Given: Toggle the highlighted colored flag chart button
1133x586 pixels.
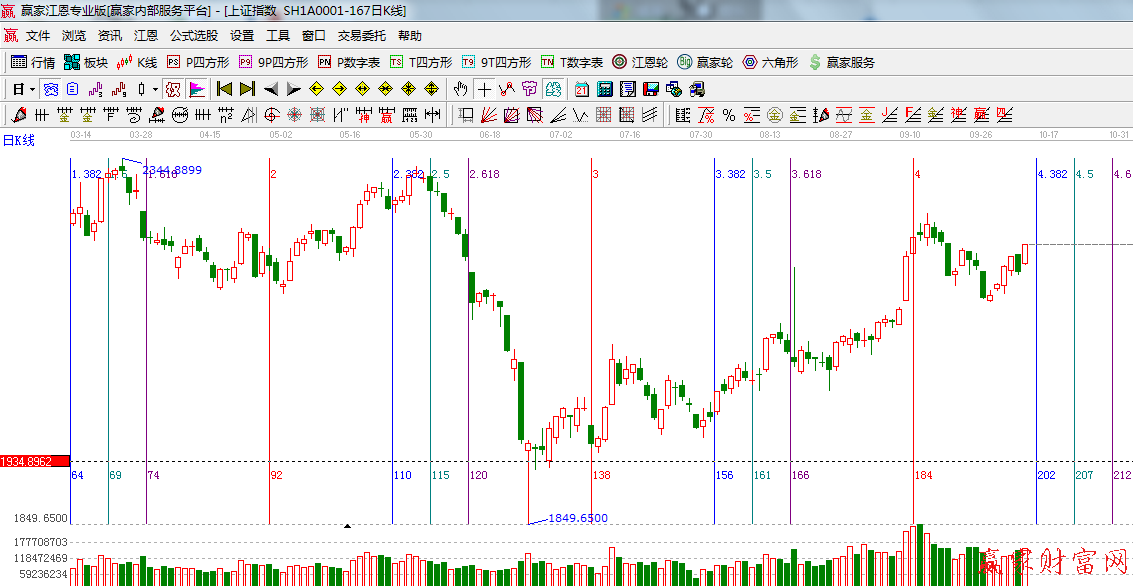Looking at the screenshot, I should click(197, 89).
